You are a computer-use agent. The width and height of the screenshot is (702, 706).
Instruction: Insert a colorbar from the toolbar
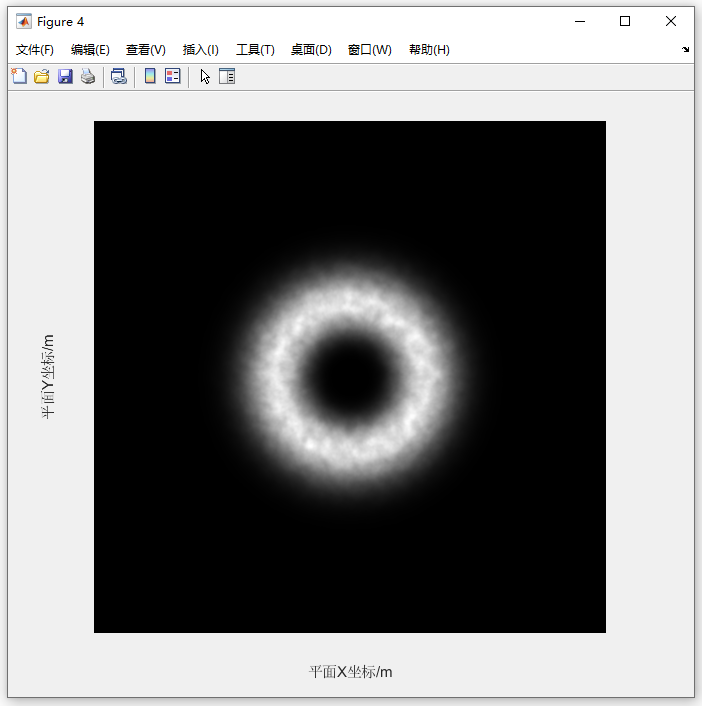(150, 76)
